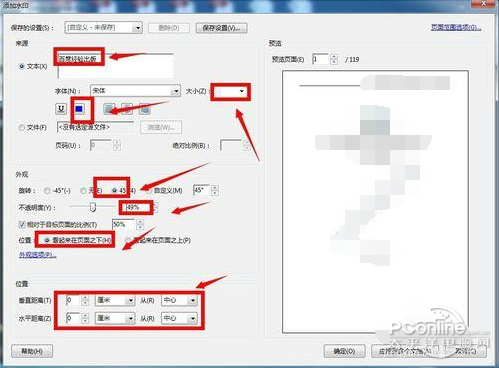This screenshot has width=499, height=368.
Task: Choose the 45° rotation option
Action: [x=115, y=190]
